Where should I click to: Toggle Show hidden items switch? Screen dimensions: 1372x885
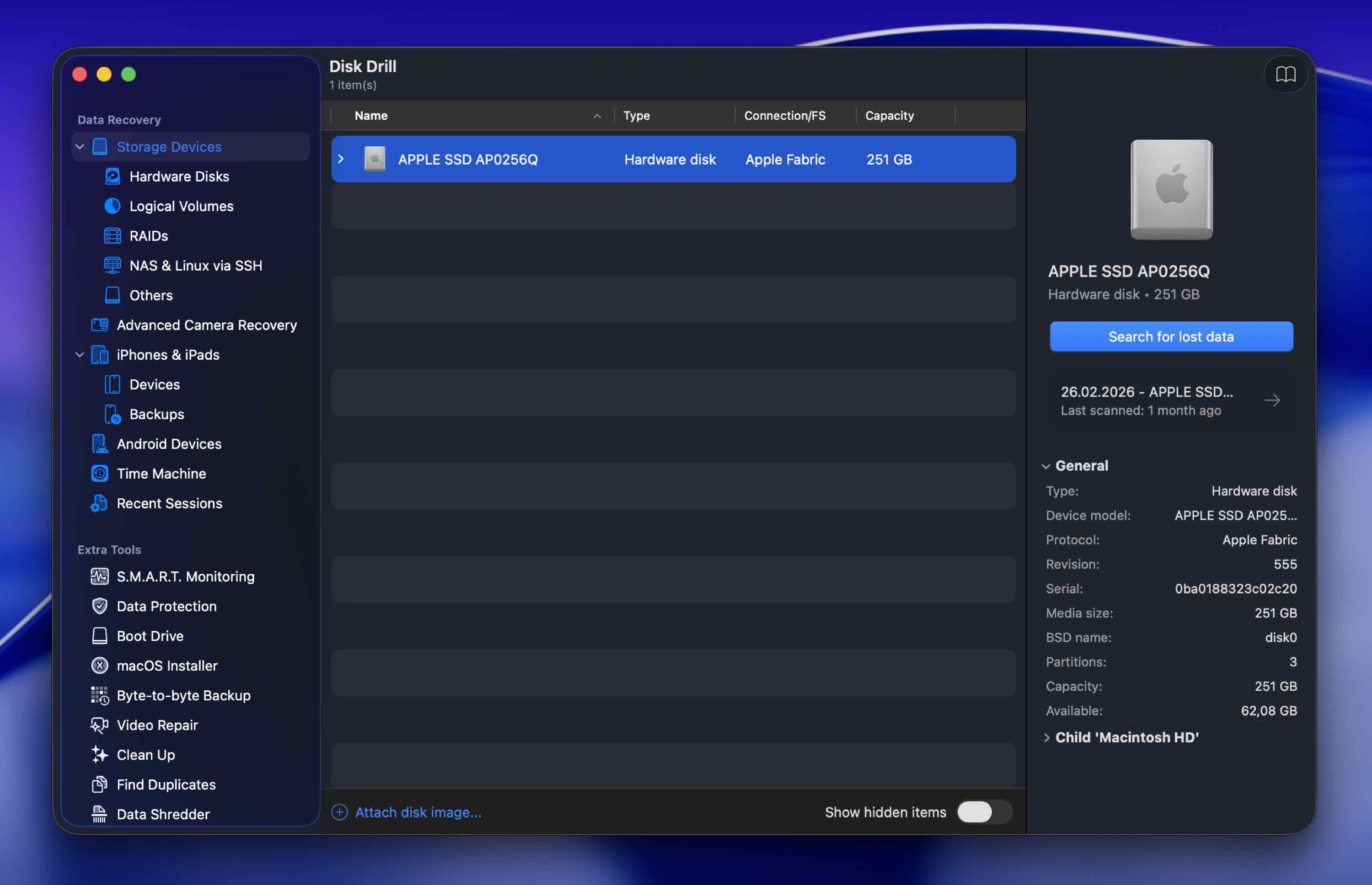984,812
